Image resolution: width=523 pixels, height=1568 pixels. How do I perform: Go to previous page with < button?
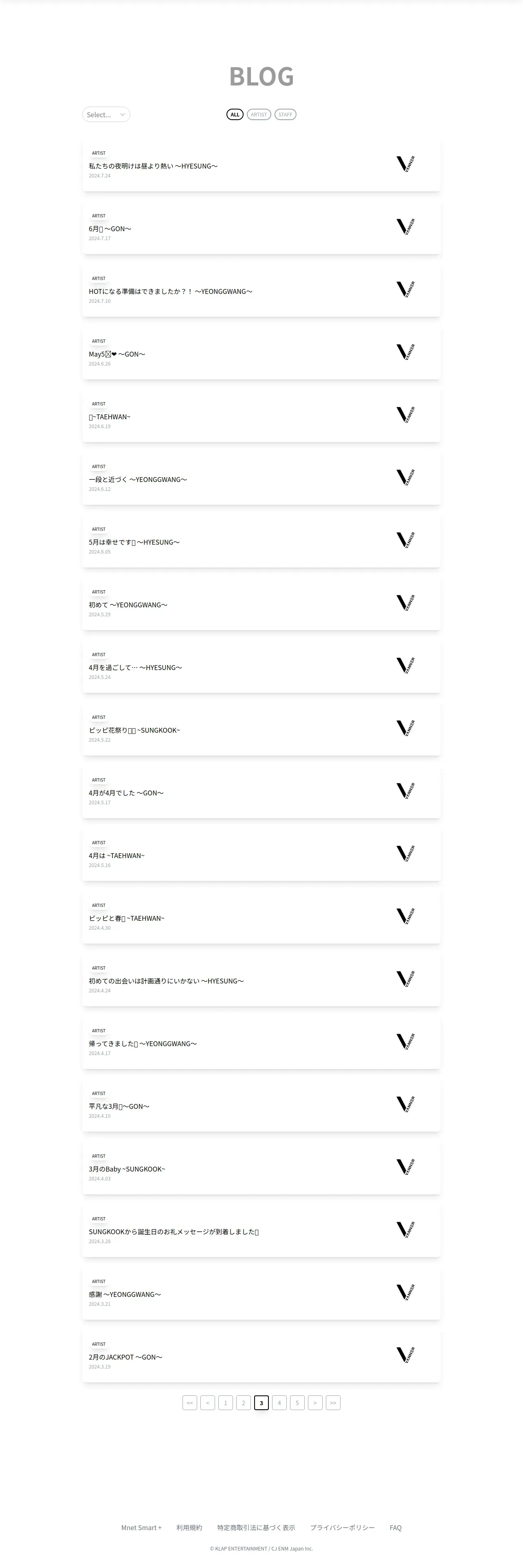[x=208, y=1403]
